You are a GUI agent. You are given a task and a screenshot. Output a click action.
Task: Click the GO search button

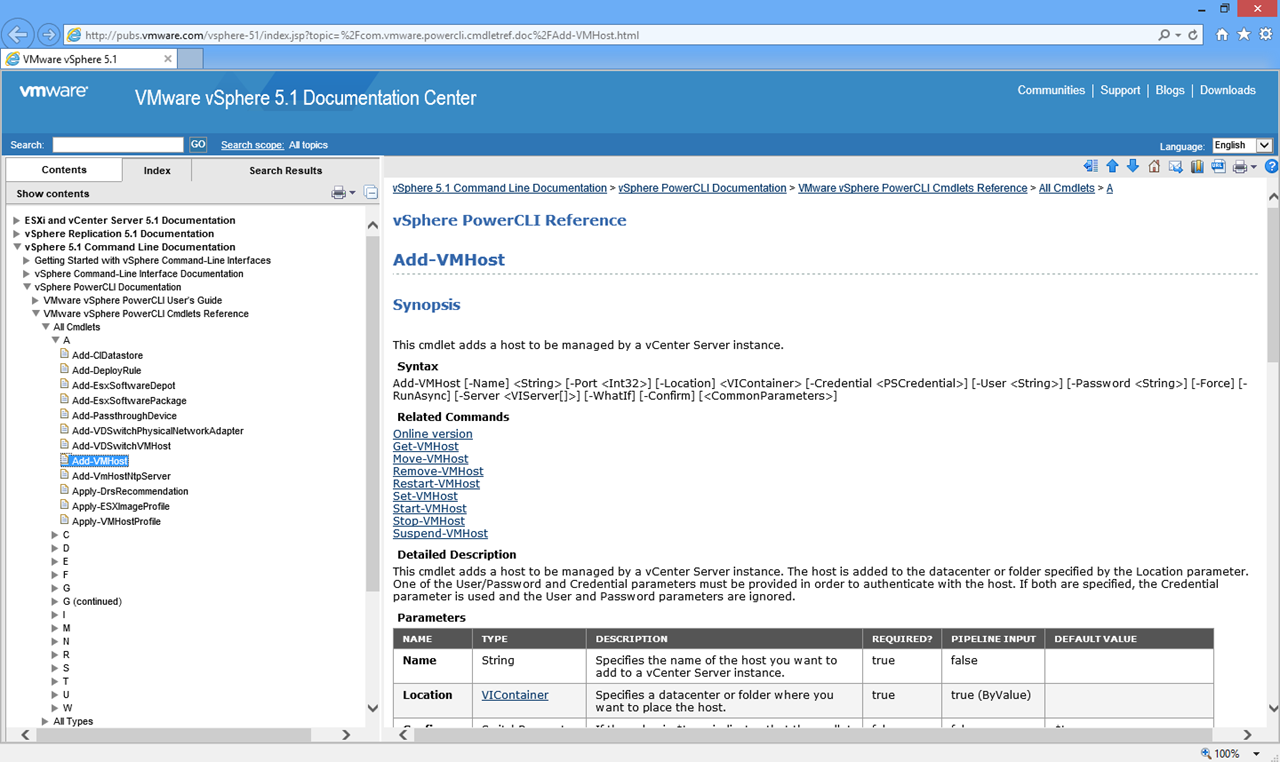click(x=198, y=145)
